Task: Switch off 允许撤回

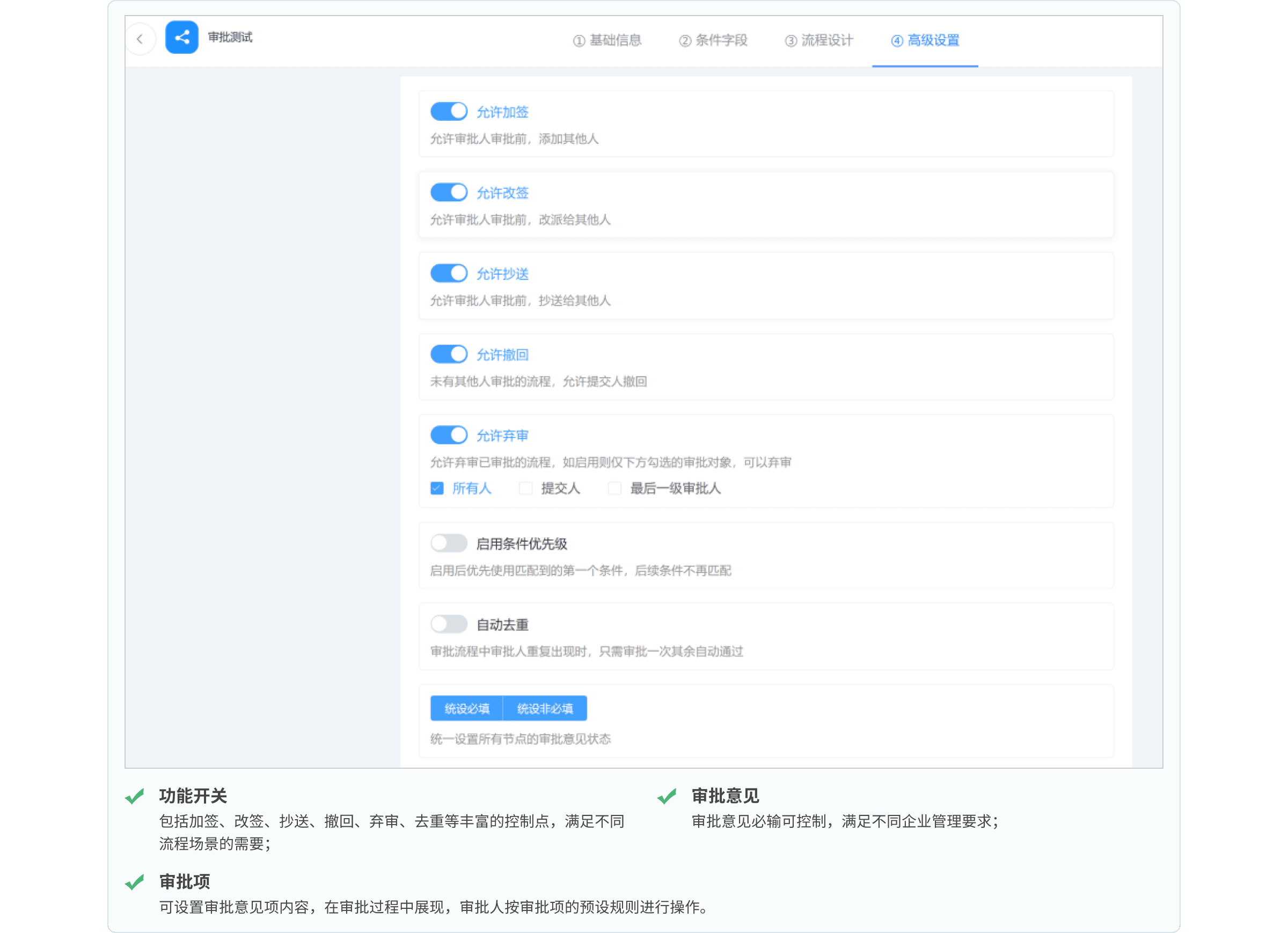Action: 449,354
